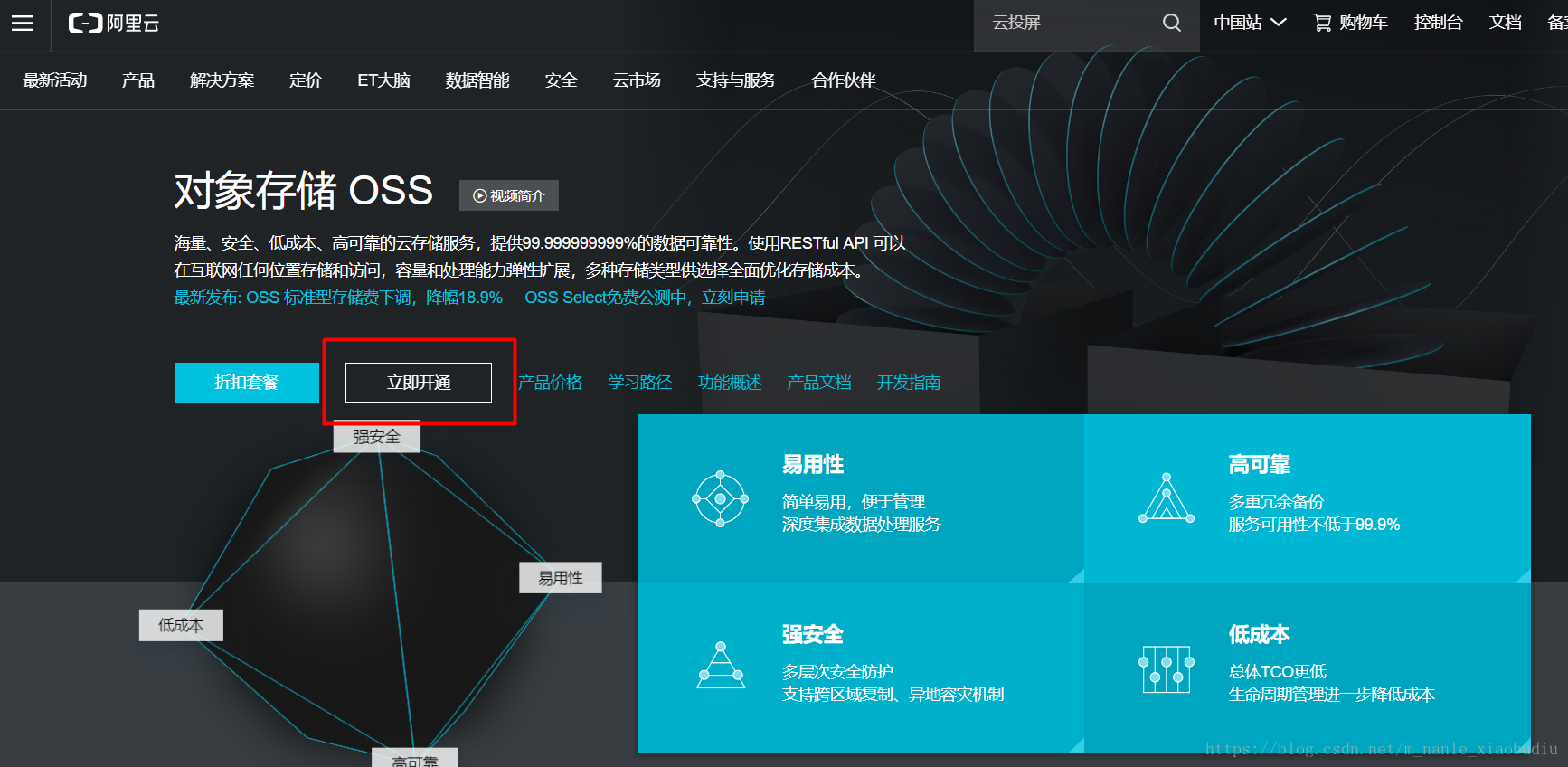This screenshot has width=1568, height=767.
Task: Click the 低成本 feature card heading
Action: 1260,635
